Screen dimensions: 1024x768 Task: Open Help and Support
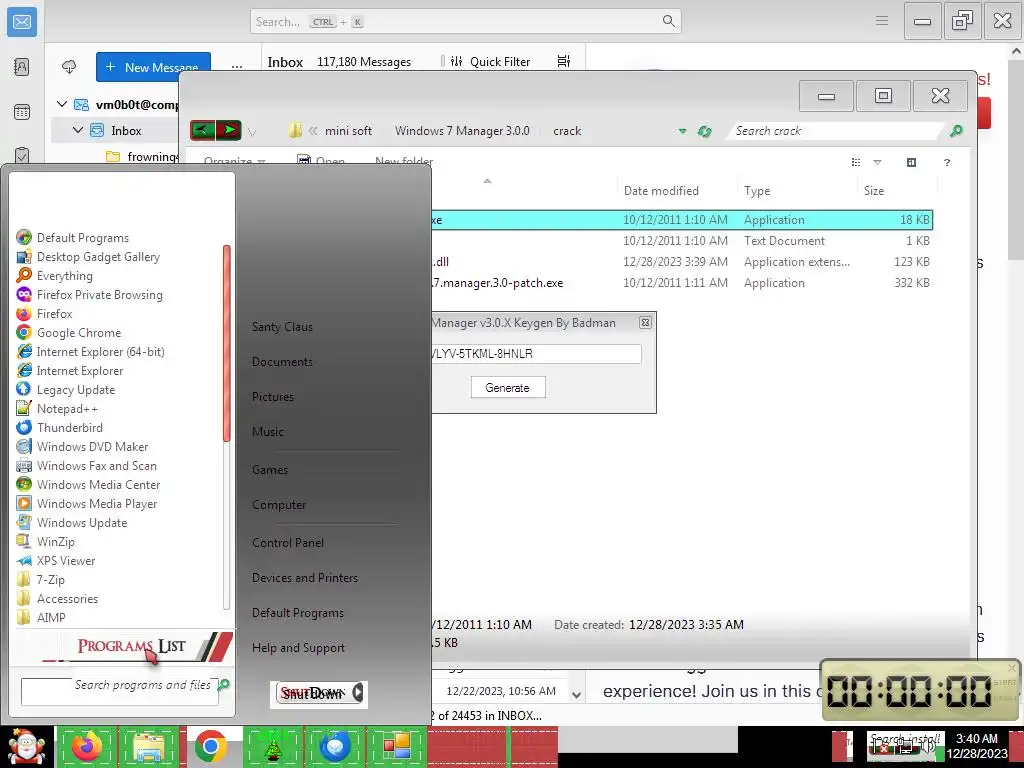(298, 648)
